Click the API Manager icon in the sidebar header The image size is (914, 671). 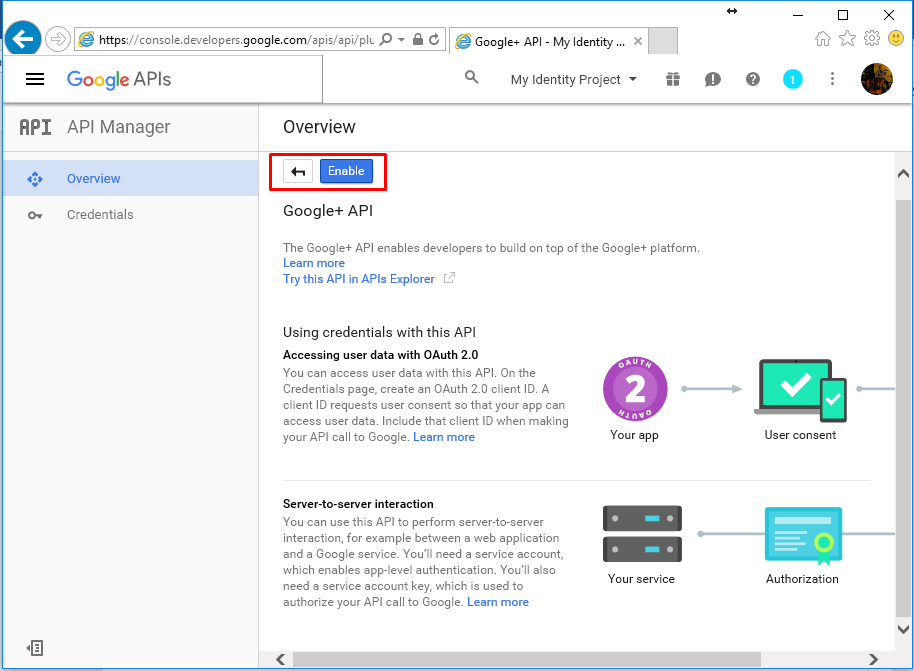pos(35,127)
